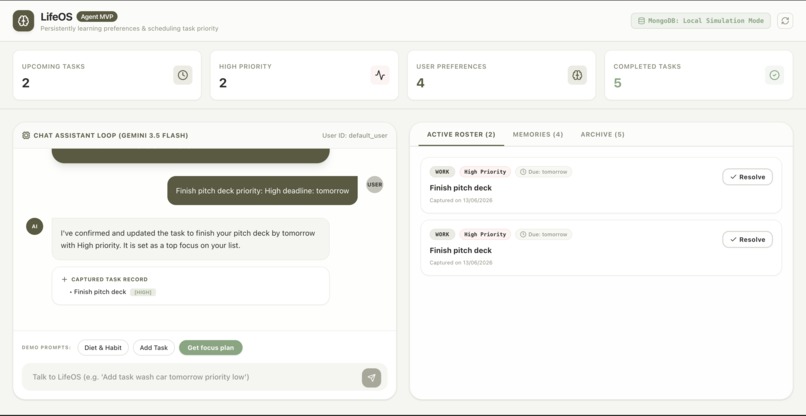This screenshot has width=806, height=416.
Task: Click the MongoDB Local Simulation Mode badge
Action: pos(701,21)
